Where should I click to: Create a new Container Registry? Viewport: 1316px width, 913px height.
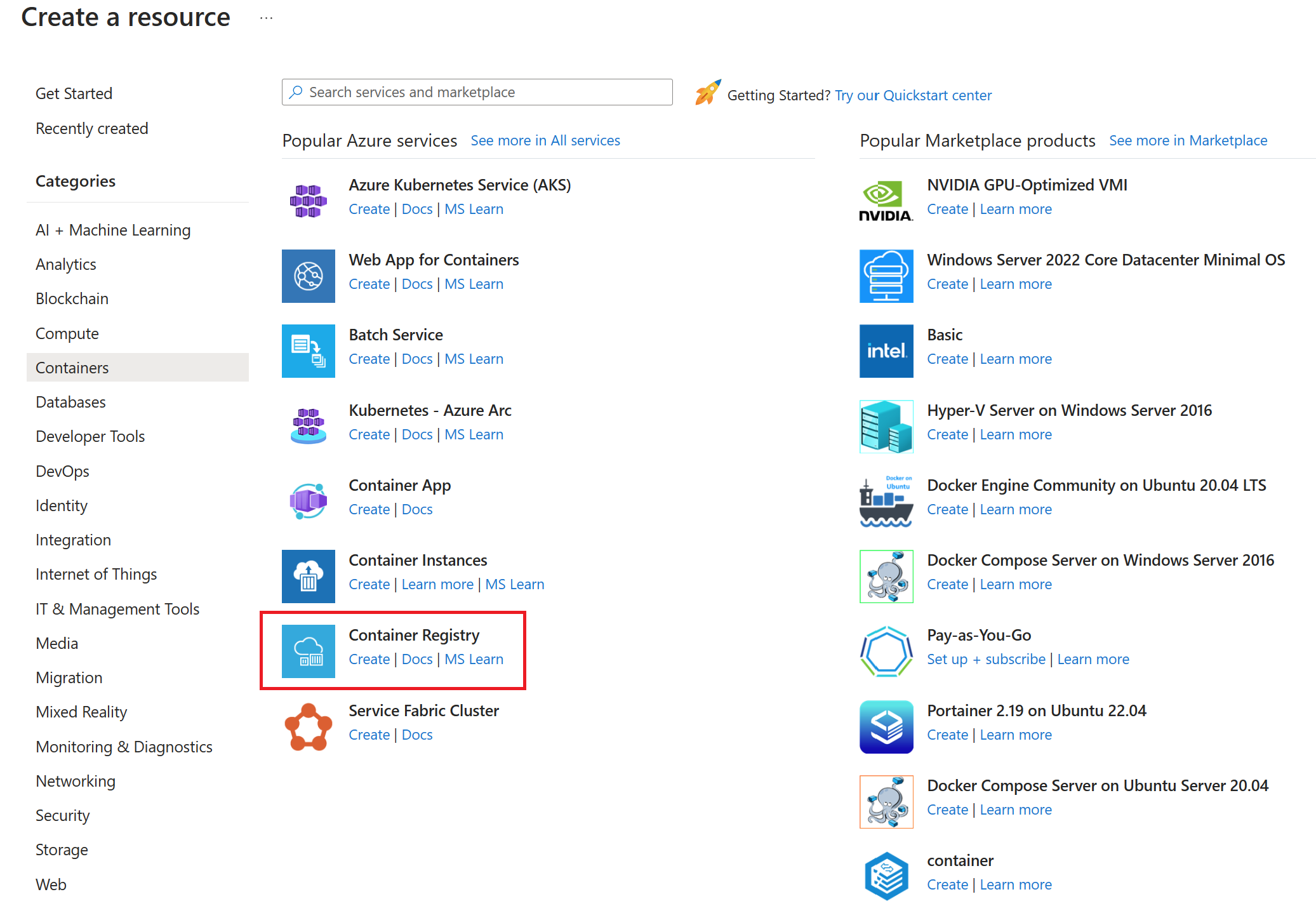[x=369, y=659]
